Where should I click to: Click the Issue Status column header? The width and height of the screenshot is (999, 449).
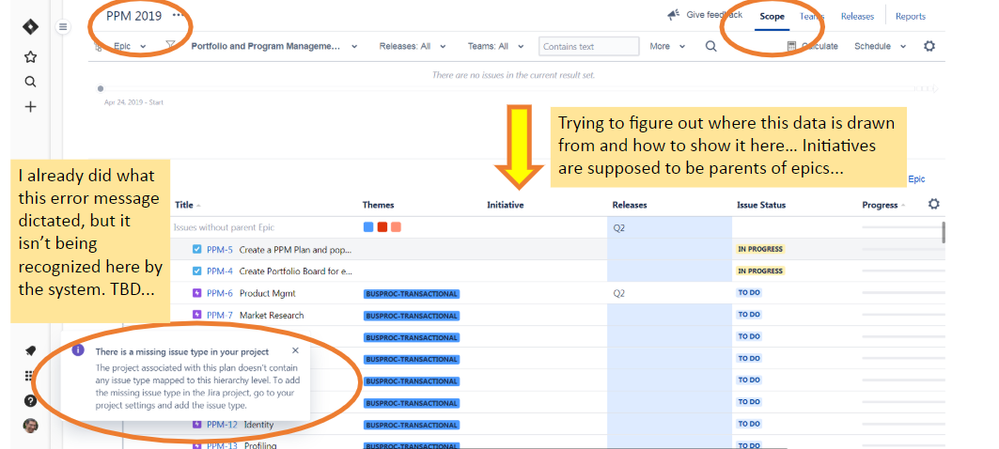761,205
